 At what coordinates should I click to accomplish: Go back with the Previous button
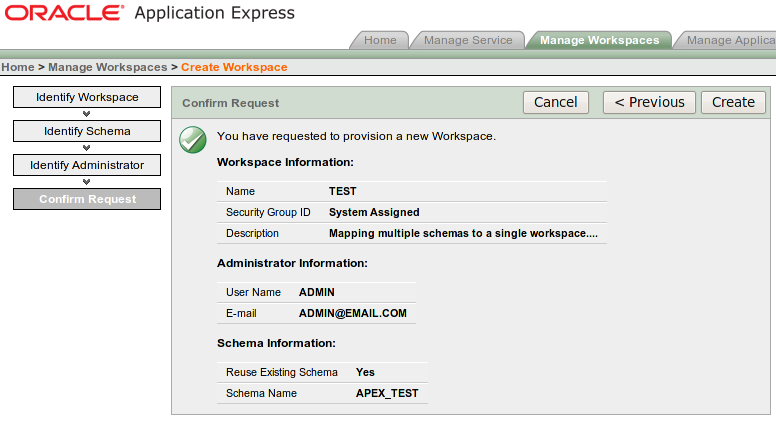pos(649,102)
